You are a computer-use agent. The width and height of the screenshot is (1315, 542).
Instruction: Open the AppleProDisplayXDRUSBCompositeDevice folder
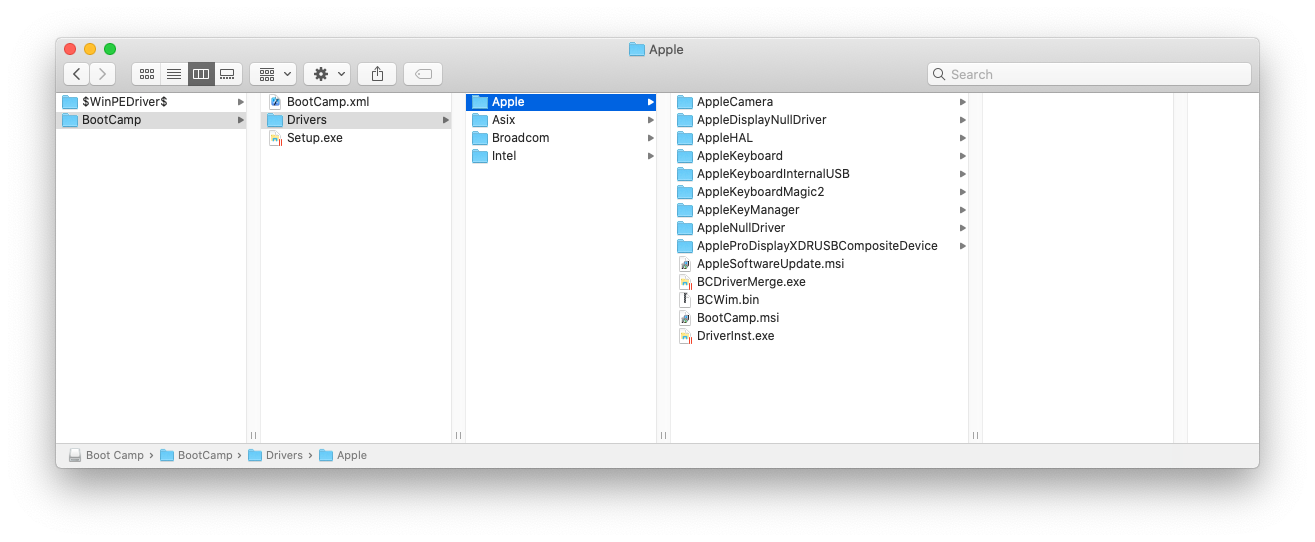pos(820,246)
